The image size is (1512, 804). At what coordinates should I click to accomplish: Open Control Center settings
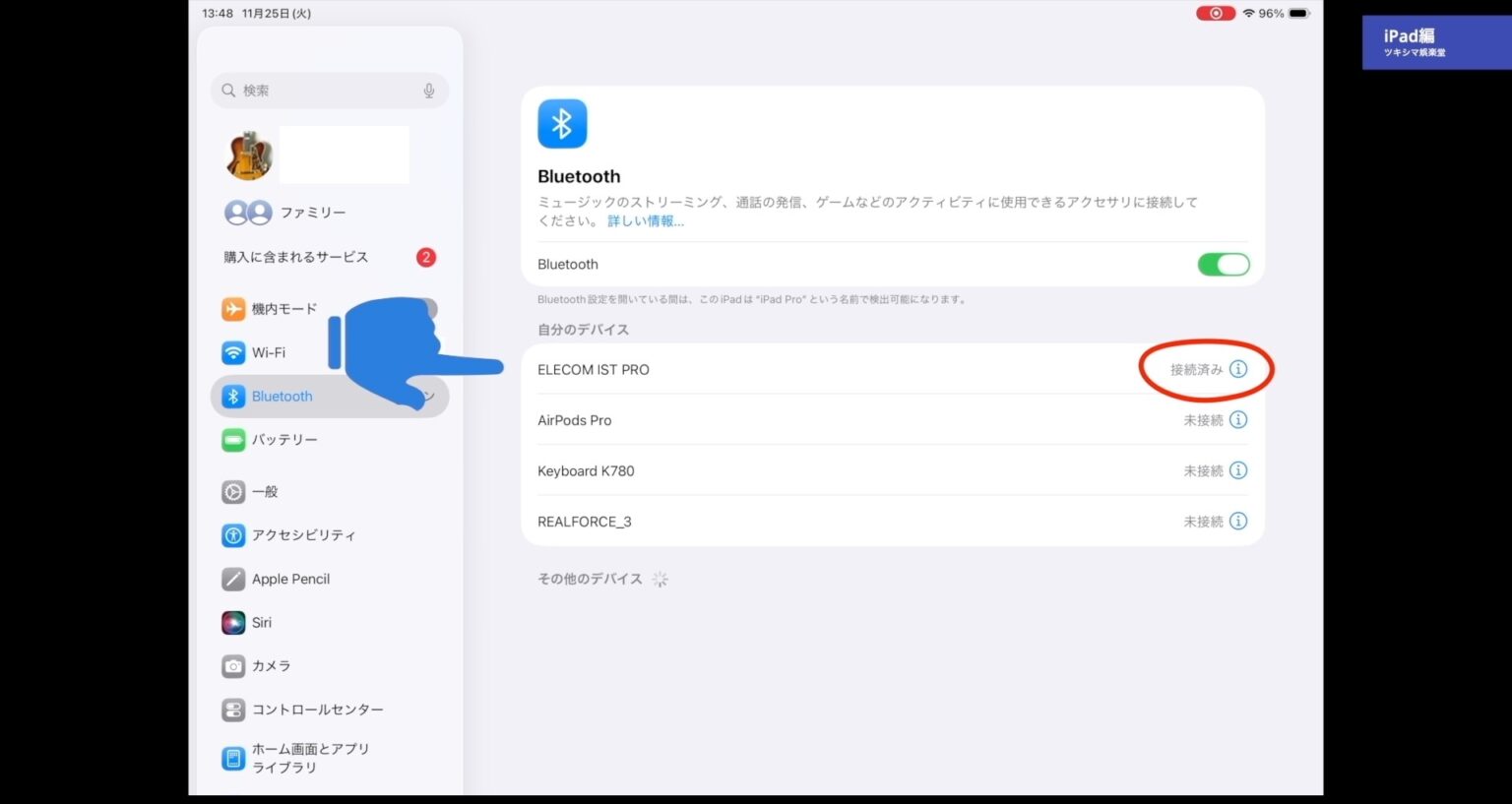pyautogui.click(x=317, y=710)
